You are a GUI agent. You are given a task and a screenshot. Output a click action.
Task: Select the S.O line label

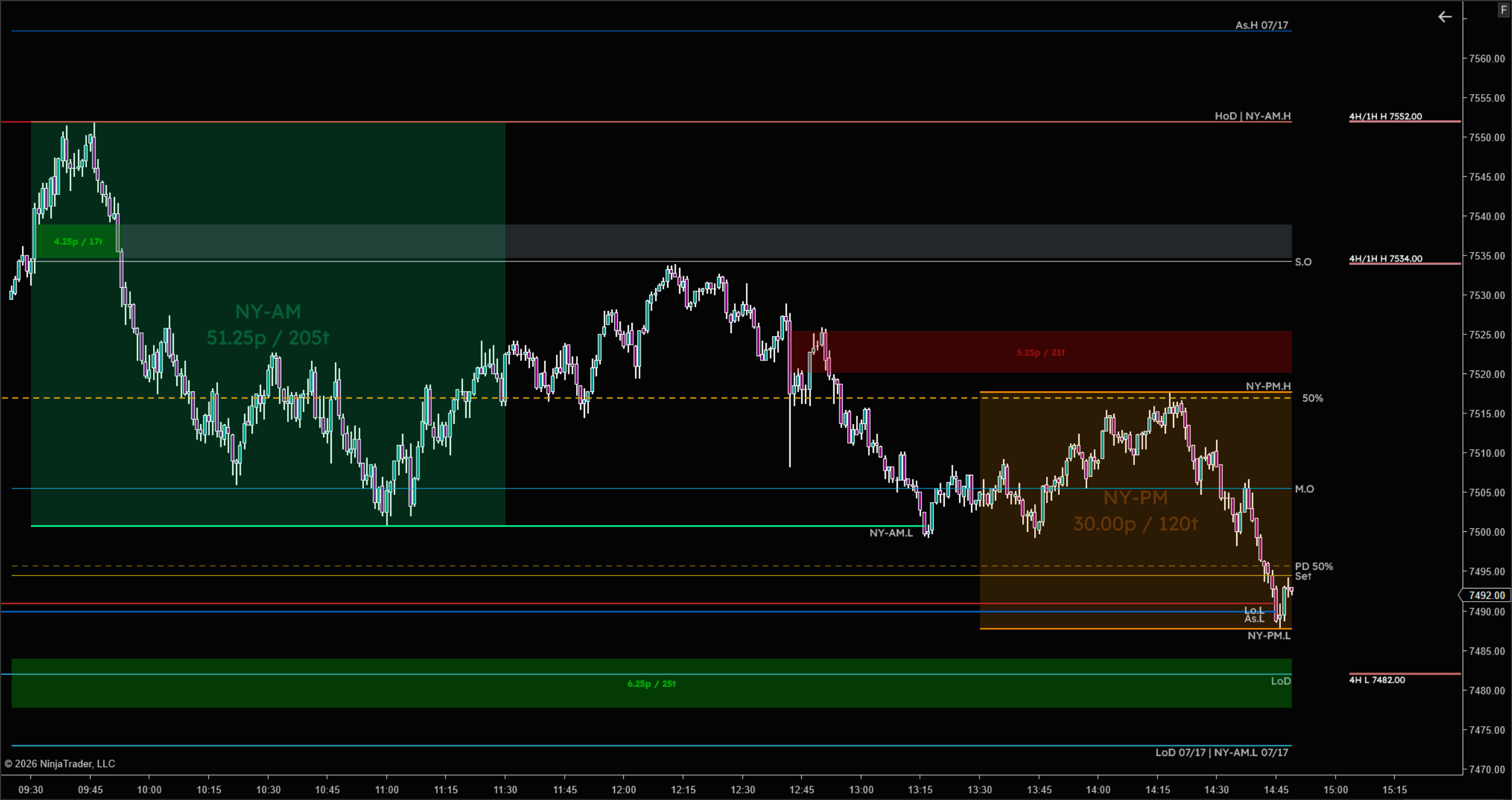[x=1303, y=262]
